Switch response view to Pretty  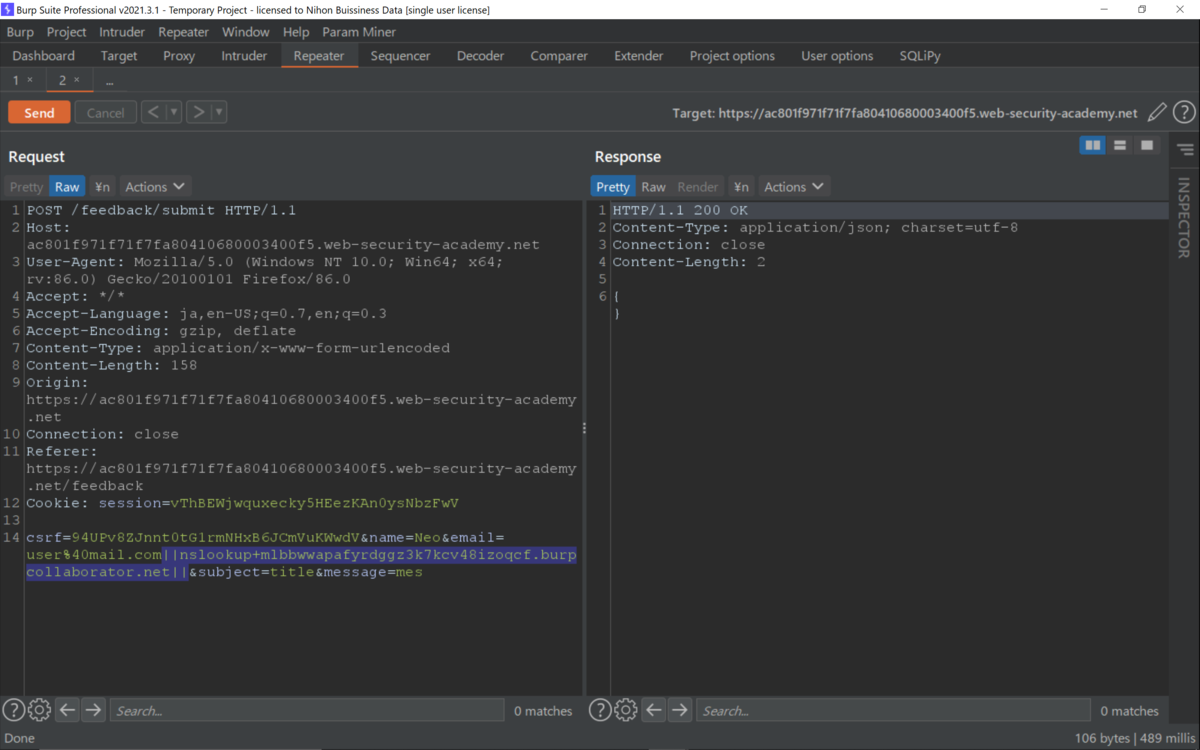coord(613,187)
